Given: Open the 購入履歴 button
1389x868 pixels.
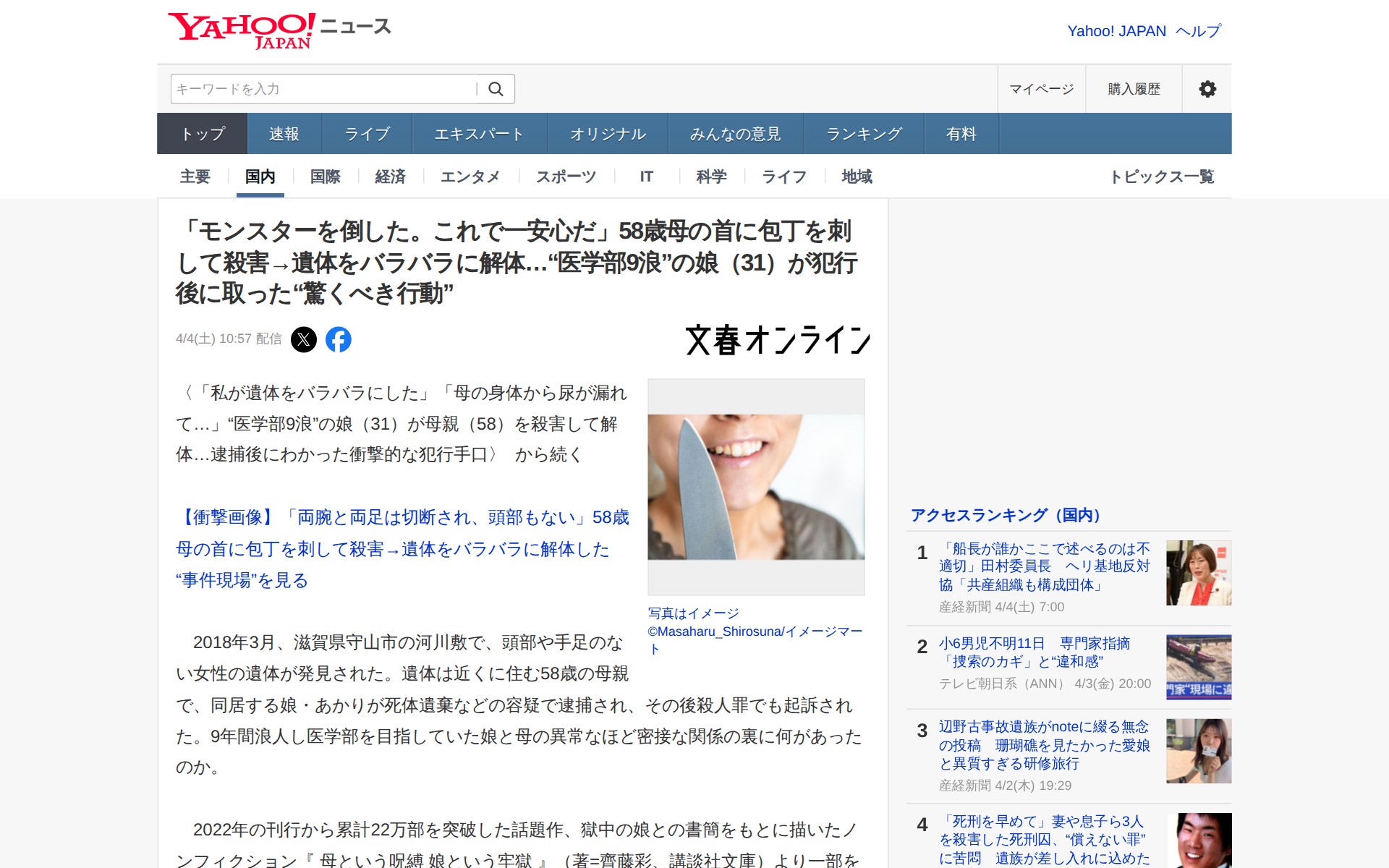Looking at the screenshot, I should click(x=1134, y=89).
